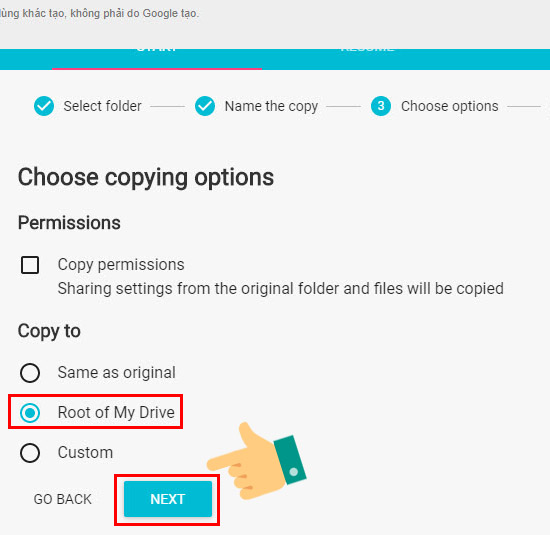The height and width of the screenshot is (535, 550).
Task: Click the Choose options step label
Action: pyautogui.click(x=450, y=106)
